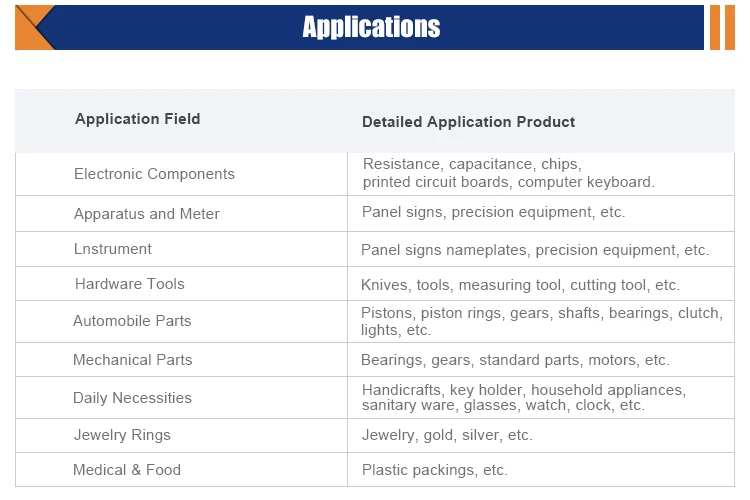Click the orange vertical bars at banner end
Image resolution: width=750 pixels, height=500 pixels.
tap(722, 27)
